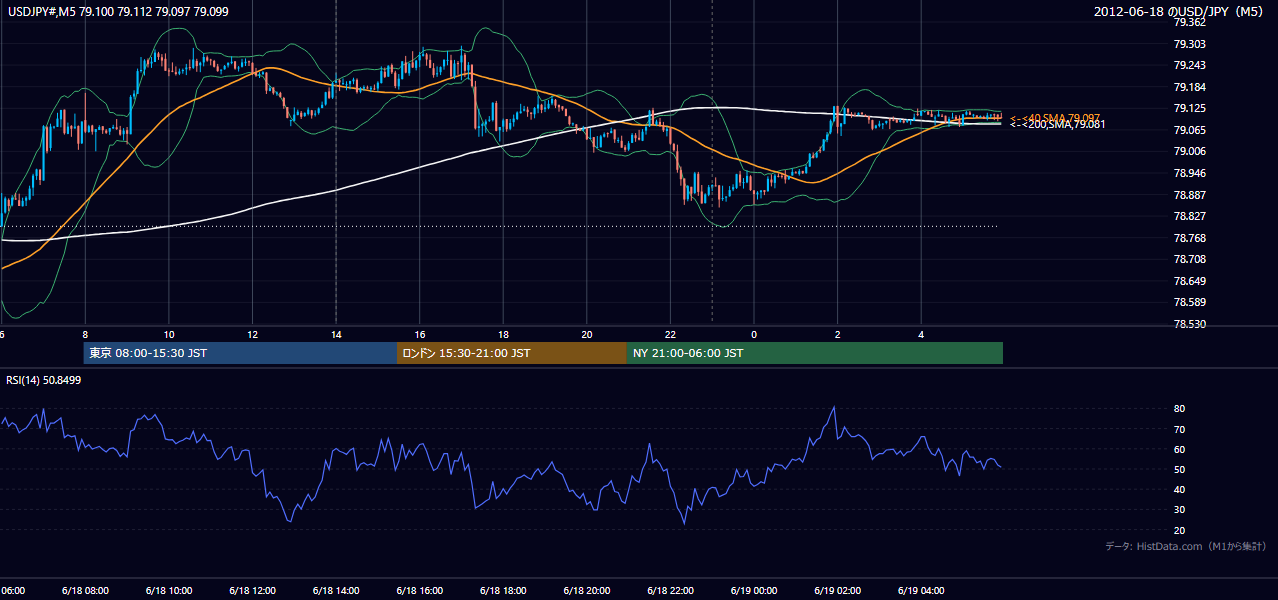The image size is (1278, 600).
Task: Select hour label 18 under price chart
Action: click(x=503, y=335)
